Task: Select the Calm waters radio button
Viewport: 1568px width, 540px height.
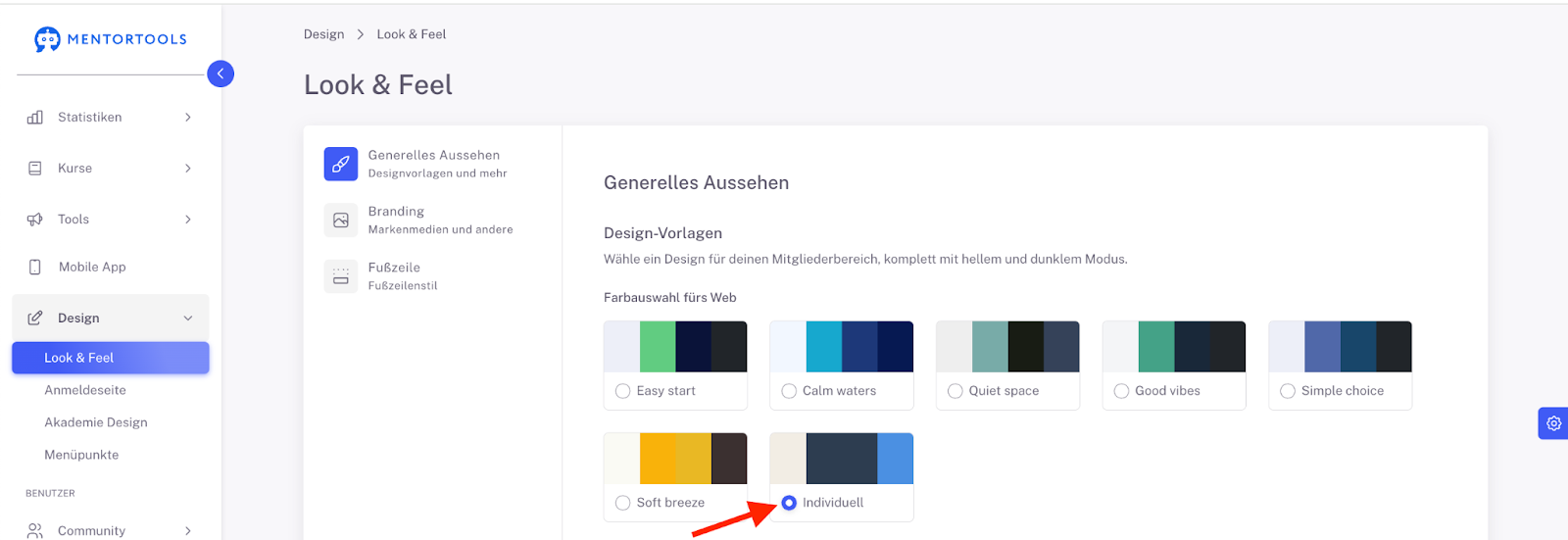Action: 789,391
